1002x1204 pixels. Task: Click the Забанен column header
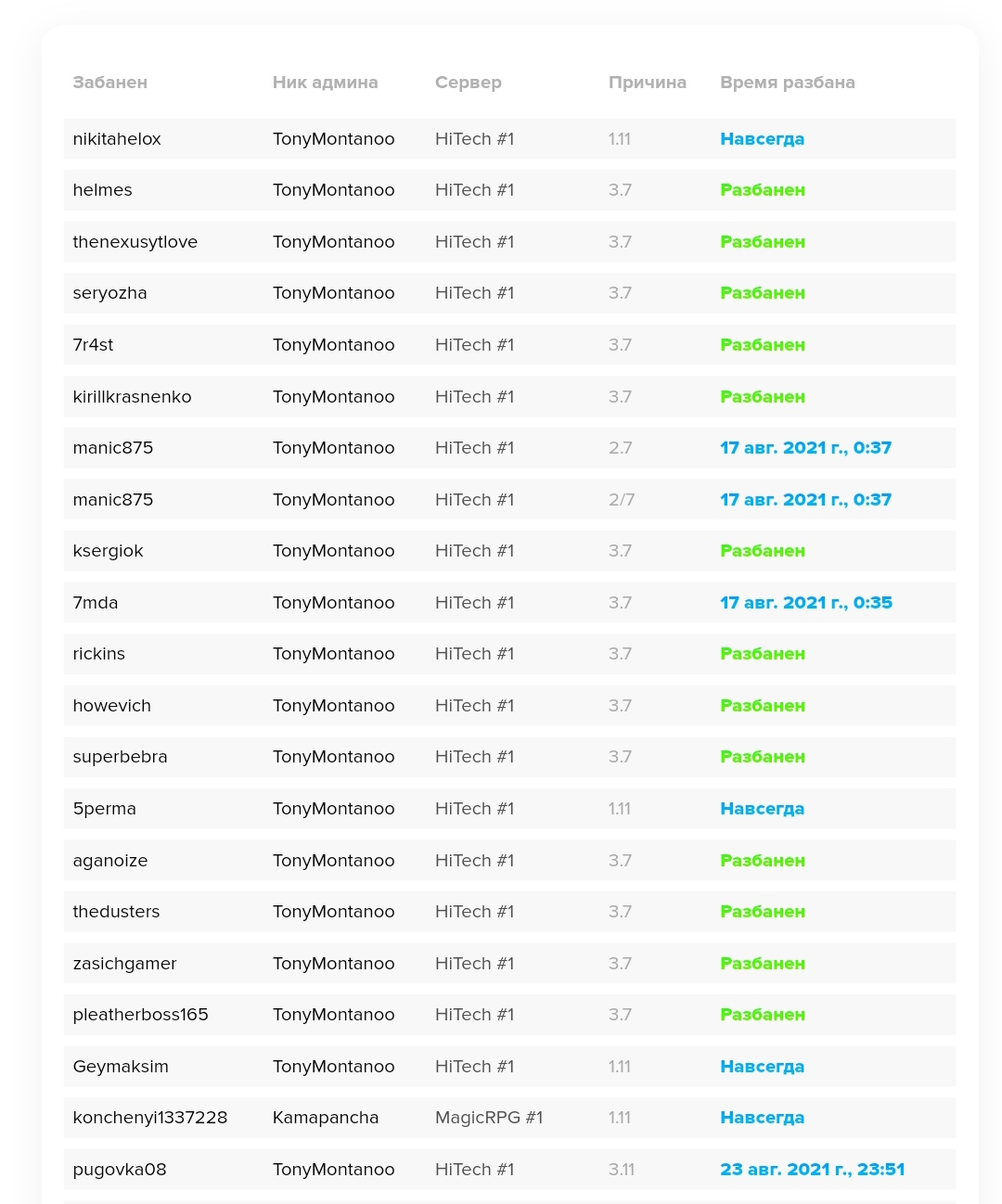pos(109,83)
